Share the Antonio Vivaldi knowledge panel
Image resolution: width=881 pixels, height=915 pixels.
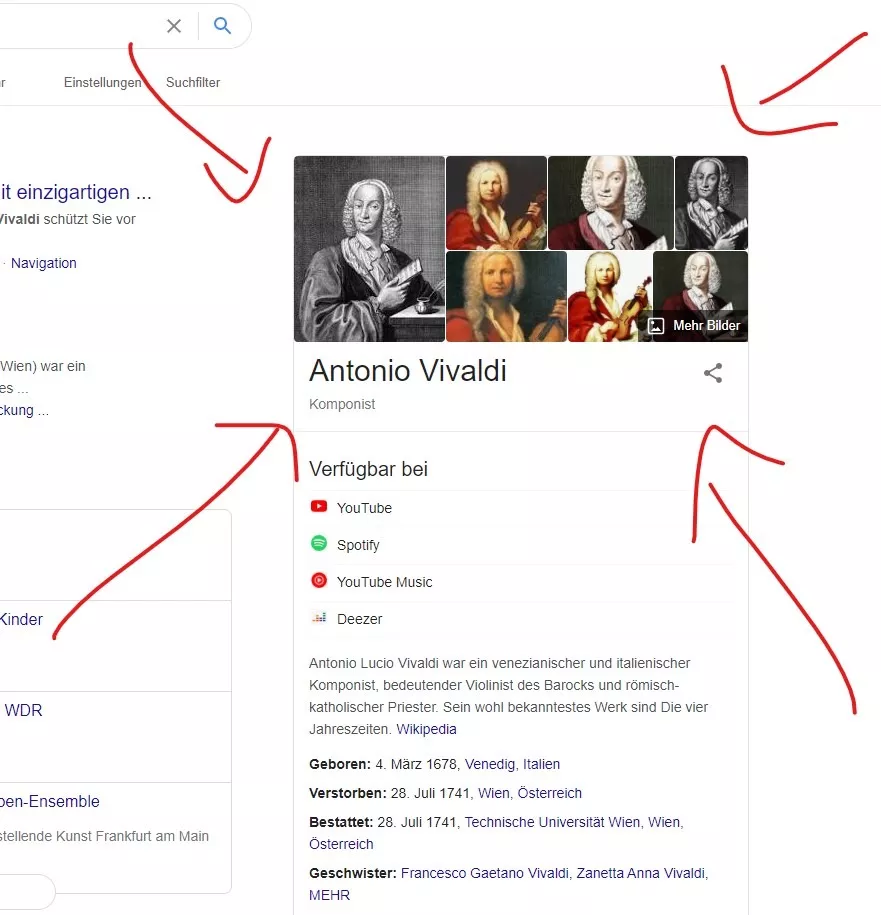[712, 373]
